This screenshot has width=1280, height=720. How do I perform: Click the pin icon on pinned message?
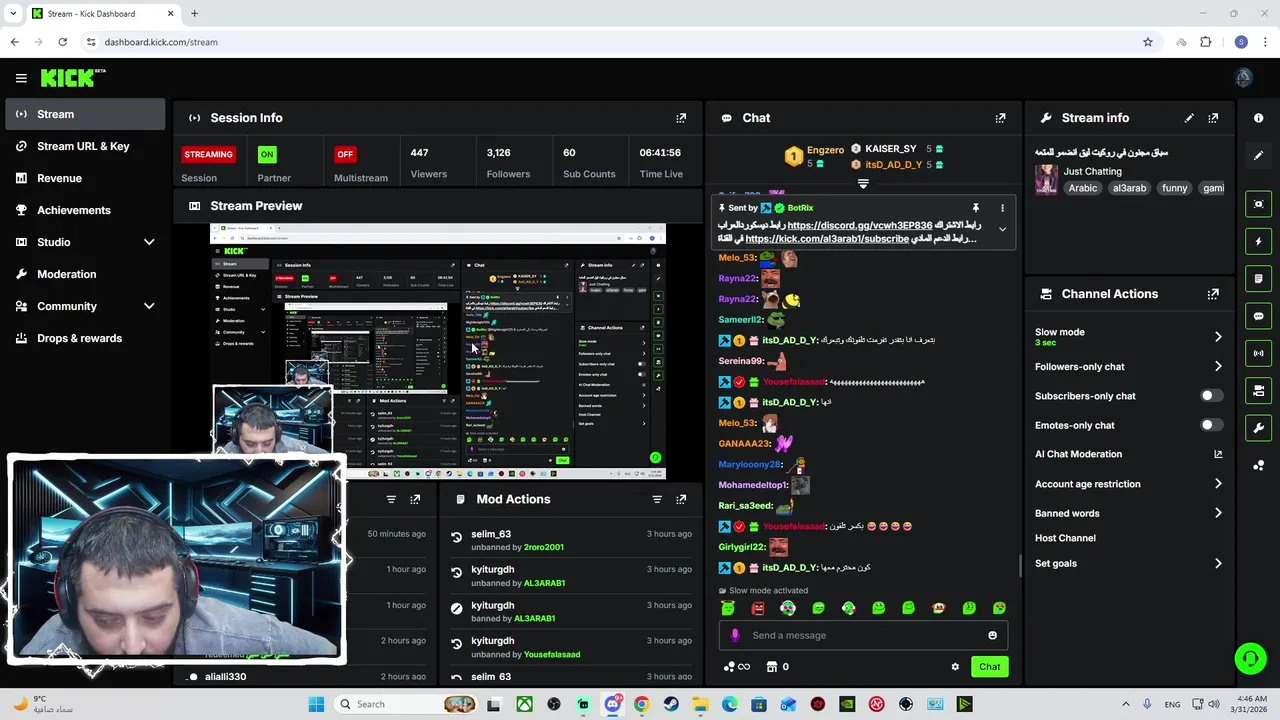click(x=975, y=208)
